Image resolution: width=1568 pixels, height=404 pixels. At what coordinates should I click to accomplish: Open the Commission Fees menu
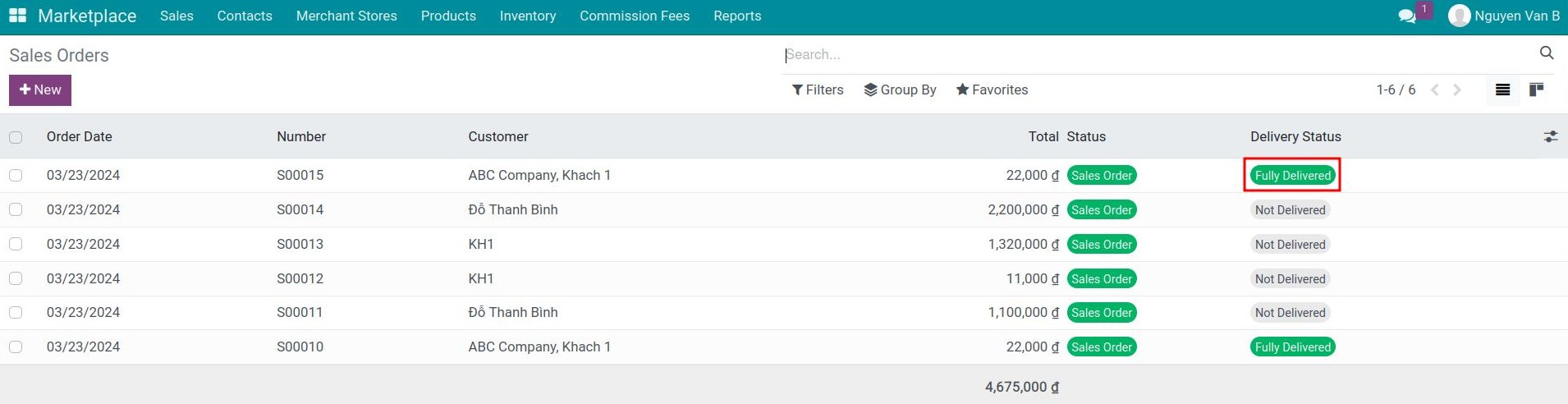coord(635,16)
